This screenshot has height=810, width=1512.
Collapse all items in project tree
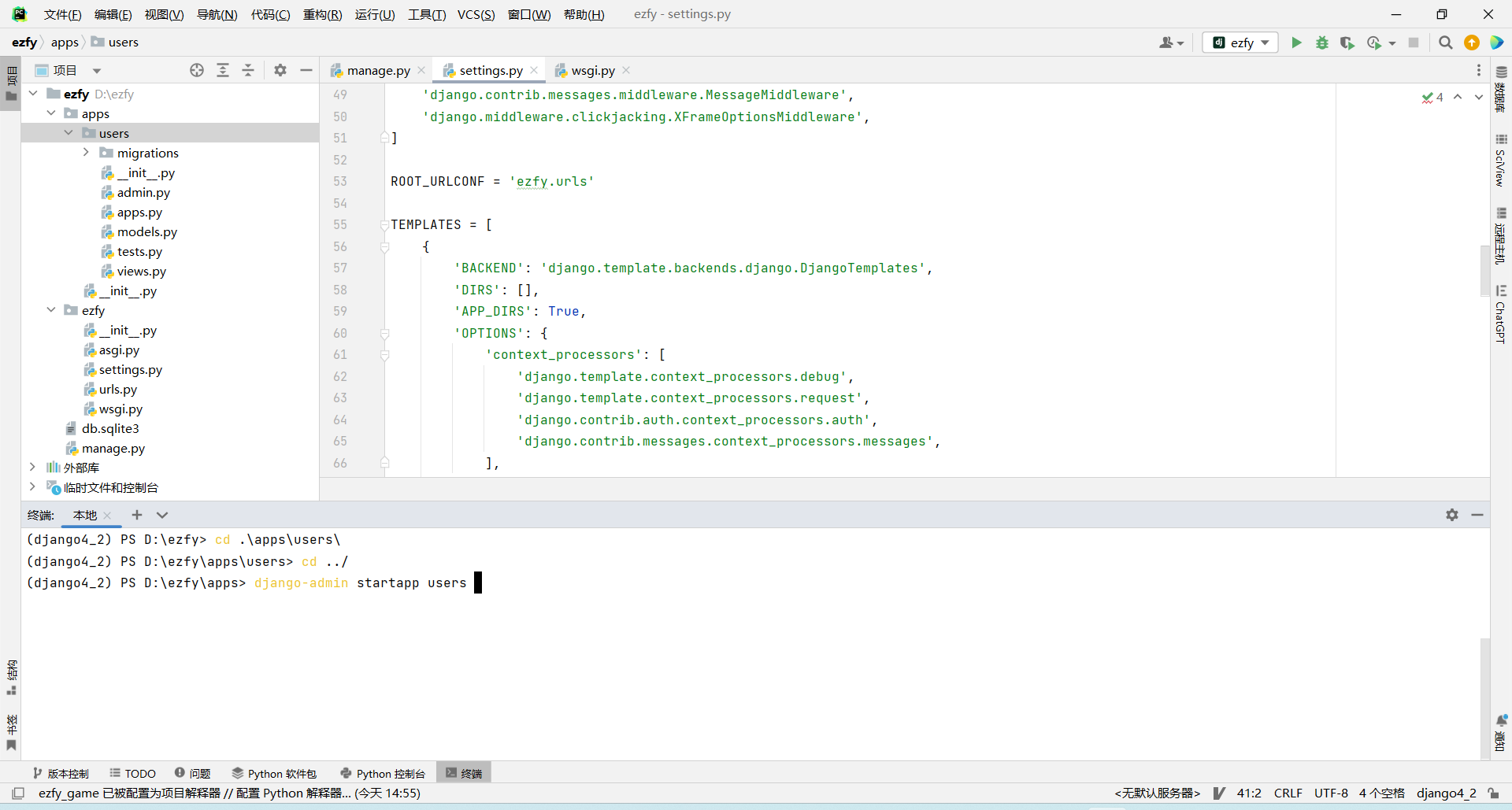248,70
